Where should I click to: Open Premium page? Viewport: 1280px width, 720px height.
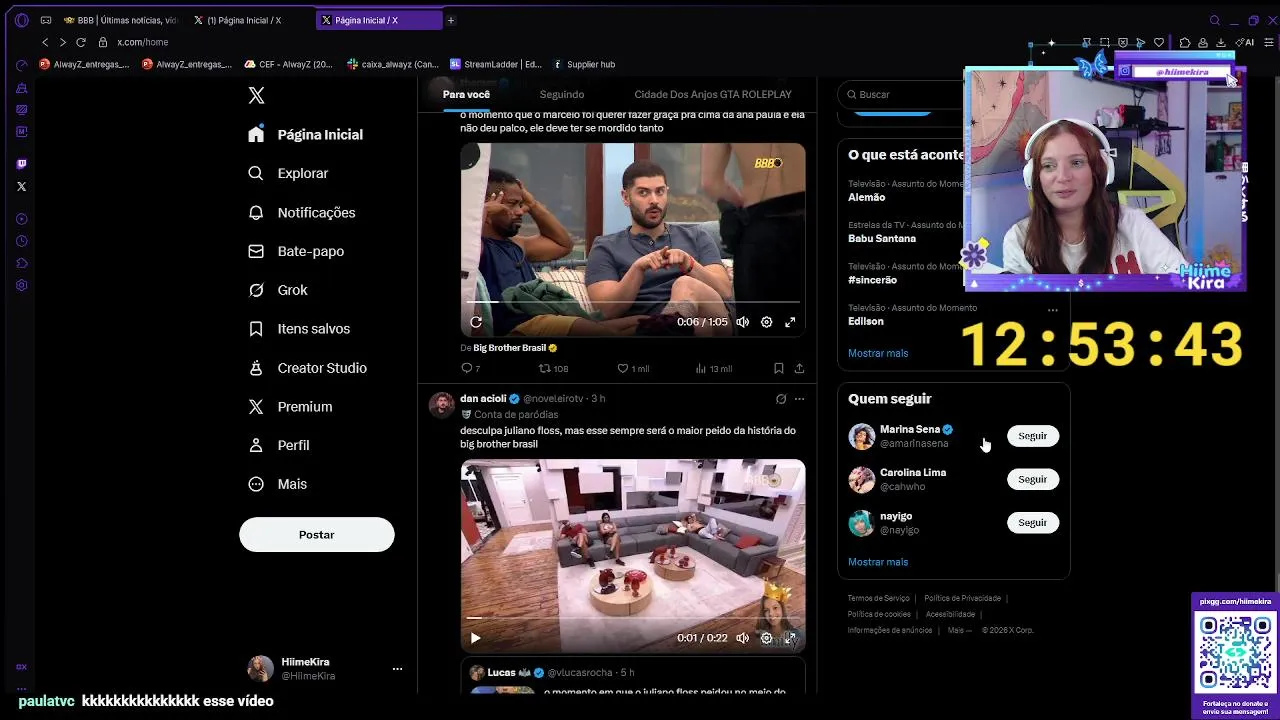291,407
